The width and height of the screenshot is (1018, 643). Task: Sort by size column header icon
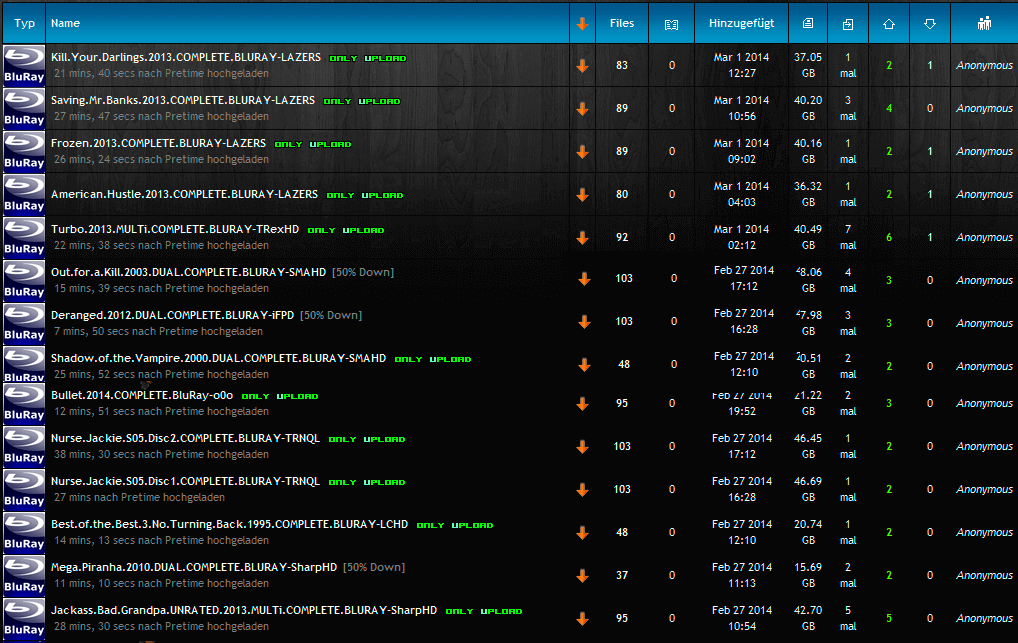(x=808, y=23)
